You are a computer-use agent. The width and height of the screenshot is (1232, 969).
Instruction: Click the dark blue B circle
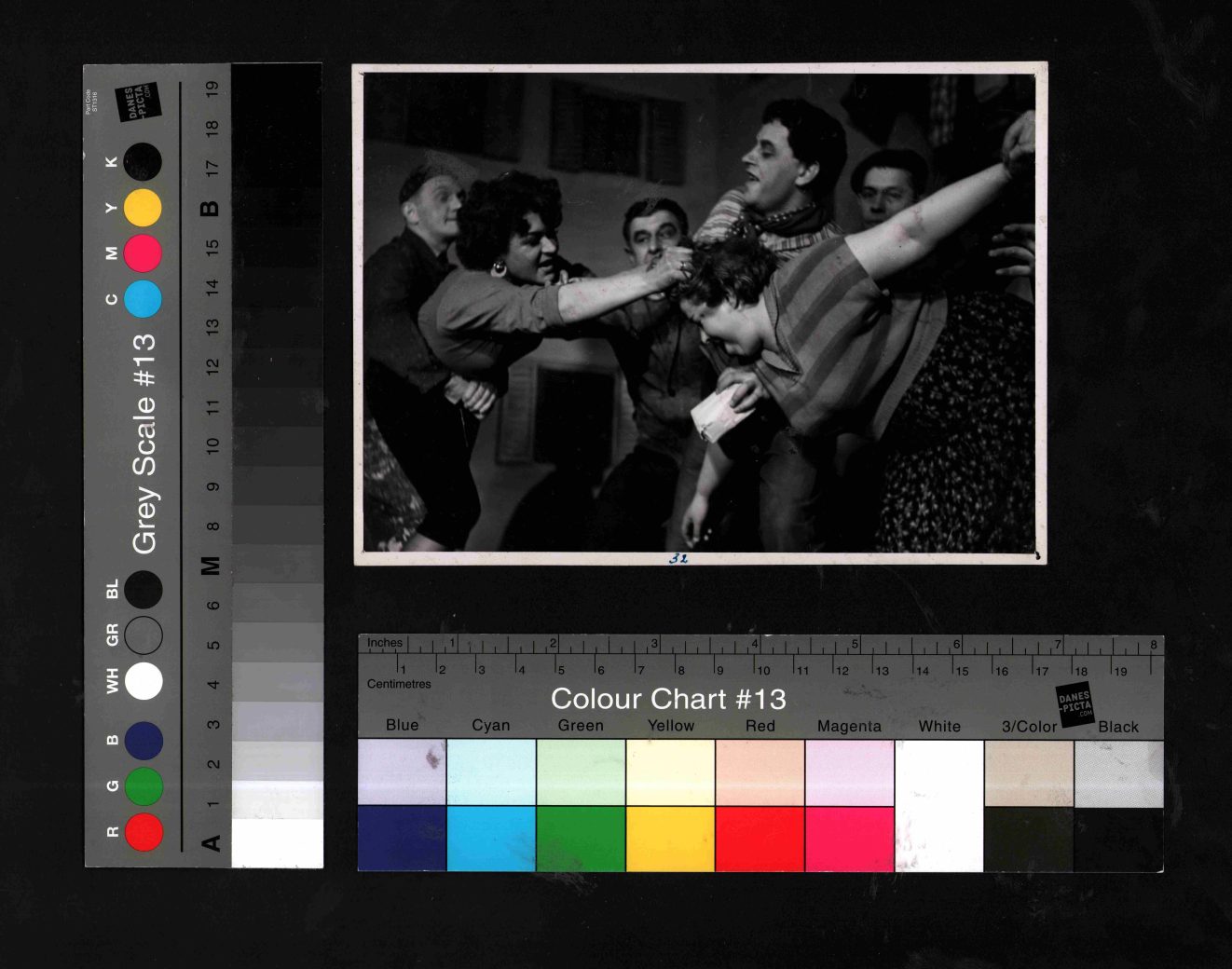(x=144, y=740)
